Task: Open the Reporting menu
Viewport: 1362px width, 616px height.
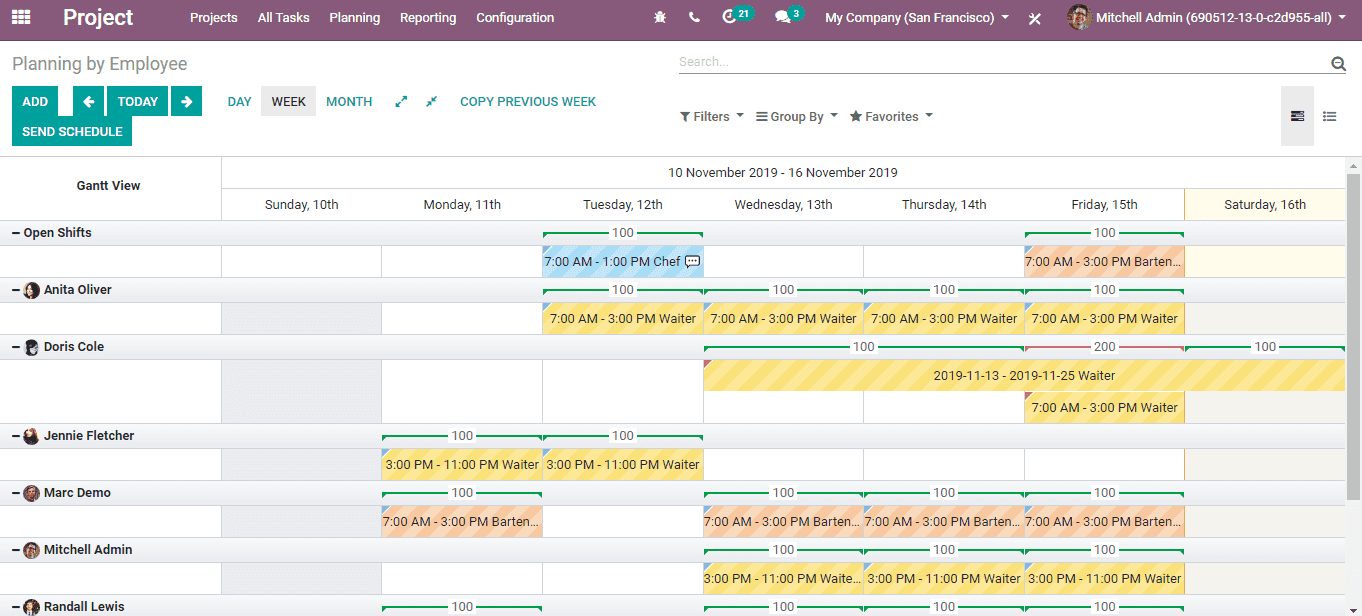Action: point(428,18)
